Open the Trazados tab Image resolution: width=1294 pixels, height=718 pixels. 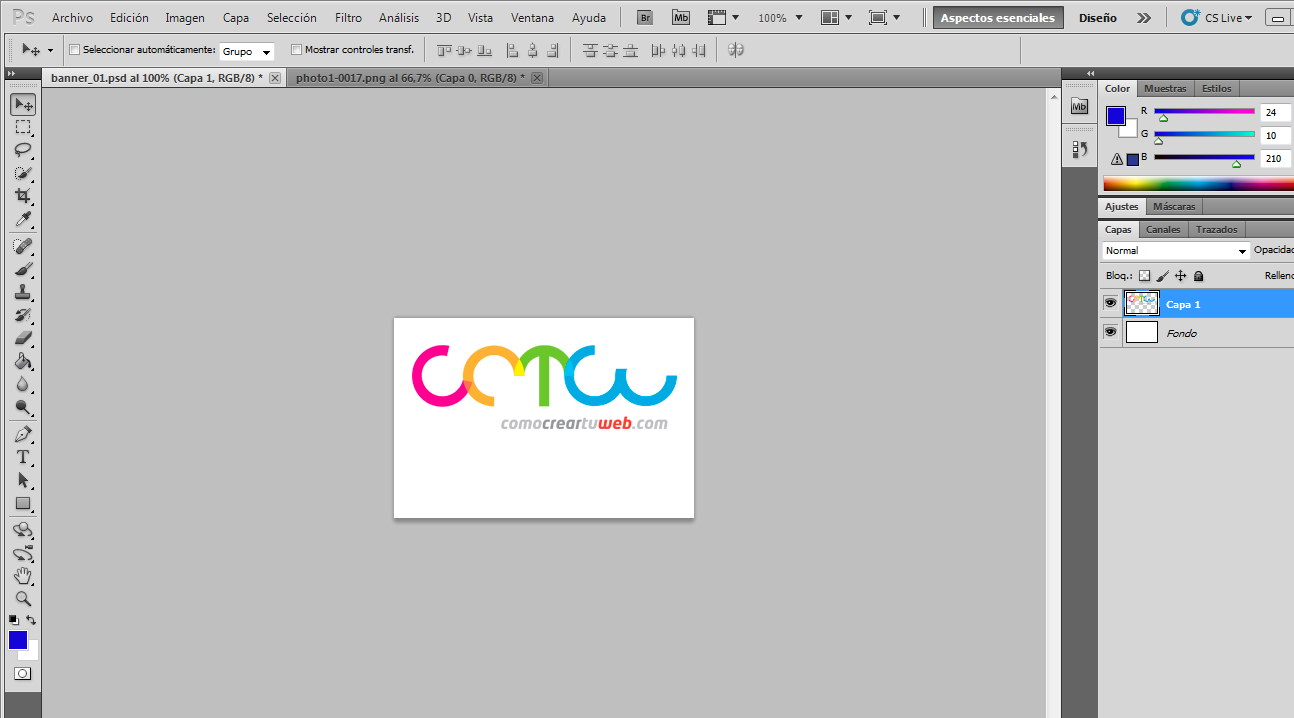click(1217, 230)
